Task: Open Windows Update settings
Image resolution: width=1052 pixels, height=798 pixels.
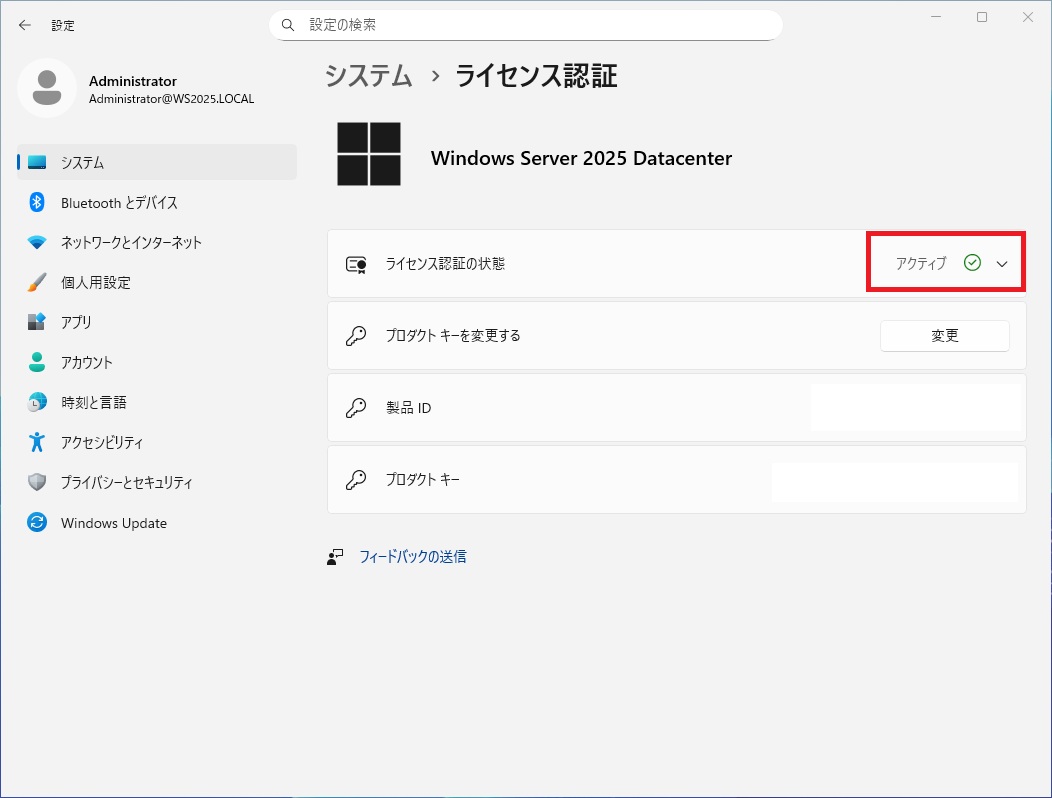Action: tap(157, 522)
